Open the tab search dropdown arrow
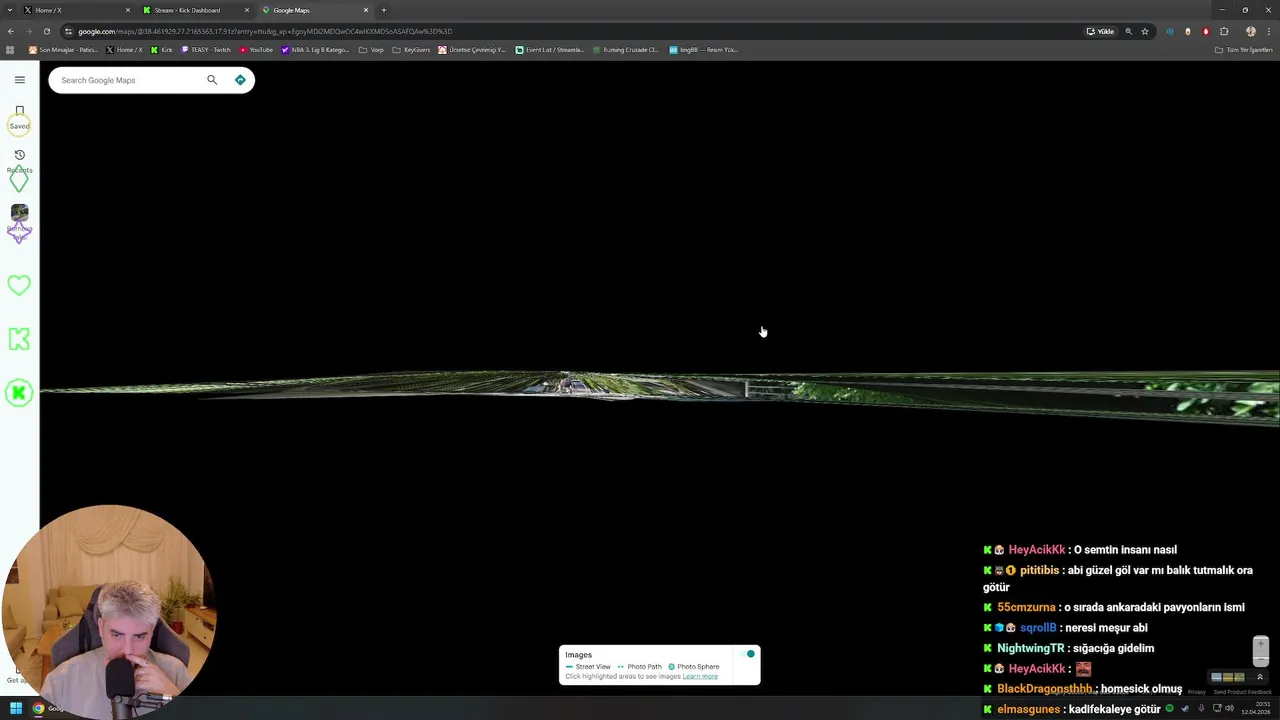 (x=10, y=10)
